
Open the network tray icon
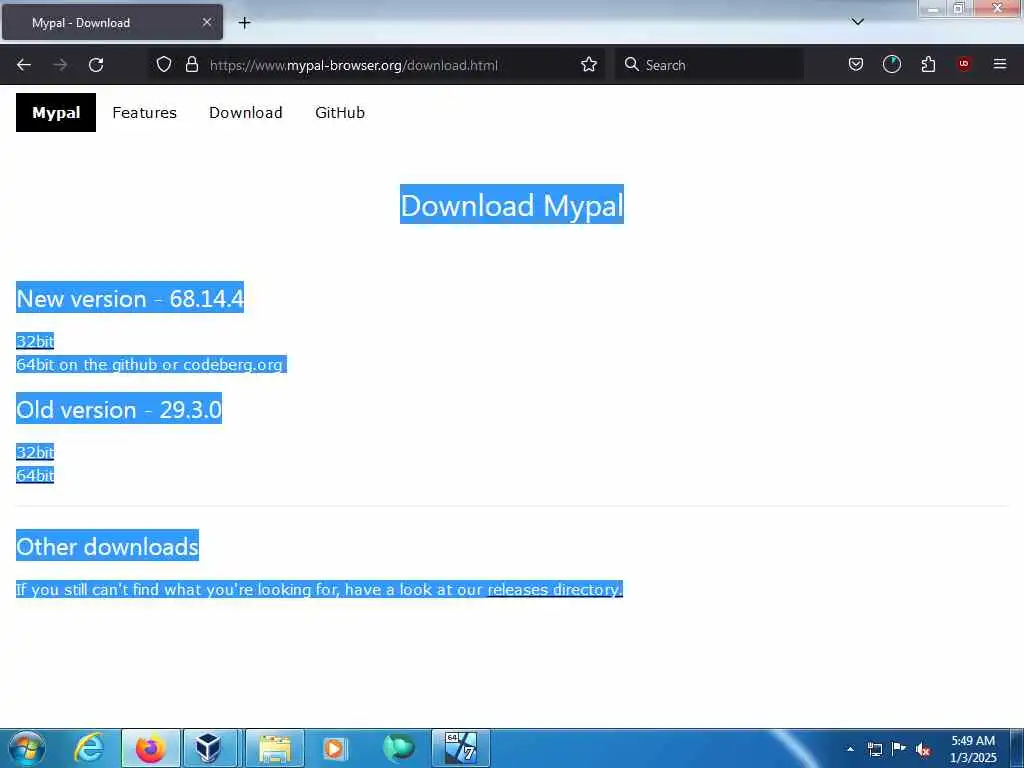pos(874,749)
